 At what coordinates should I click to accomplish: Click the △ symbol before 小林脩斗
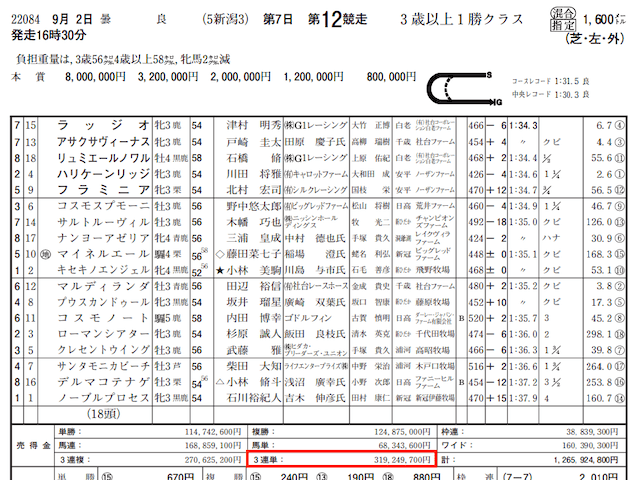tap(220, 382)
